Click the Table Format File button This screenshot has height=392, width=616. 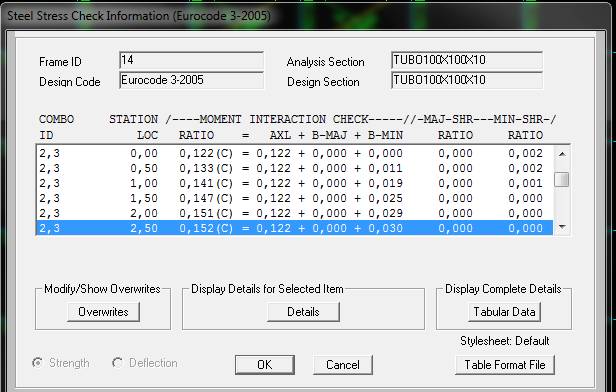point(505,365)
